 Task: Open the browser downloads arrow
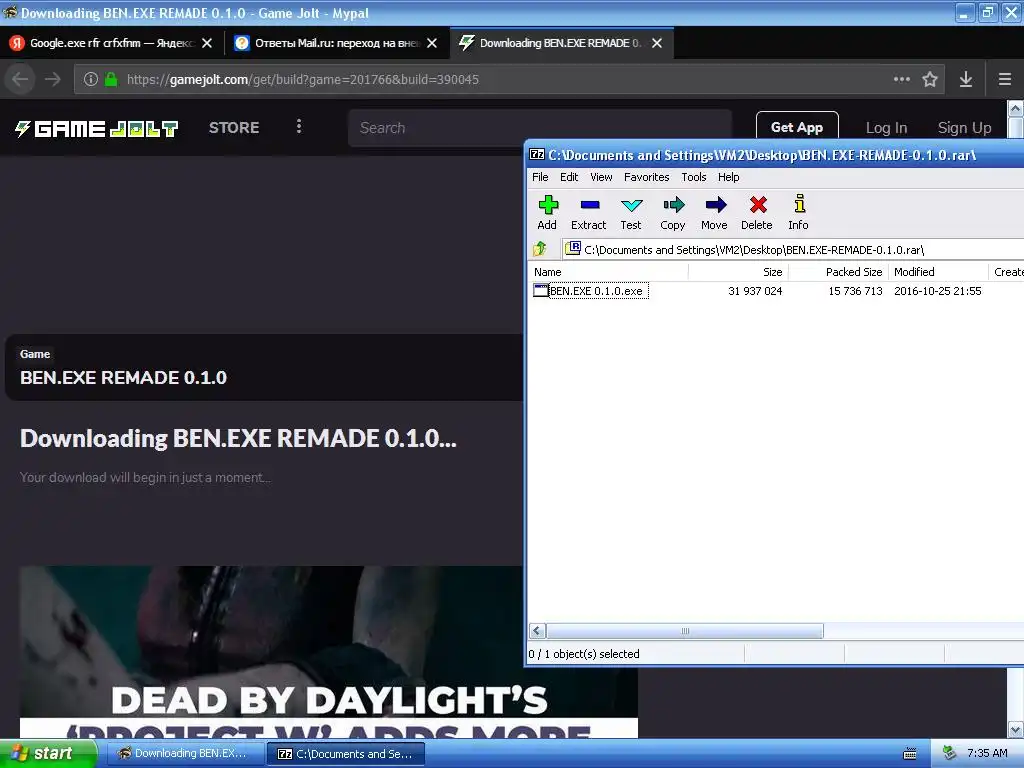click(966, 79)
